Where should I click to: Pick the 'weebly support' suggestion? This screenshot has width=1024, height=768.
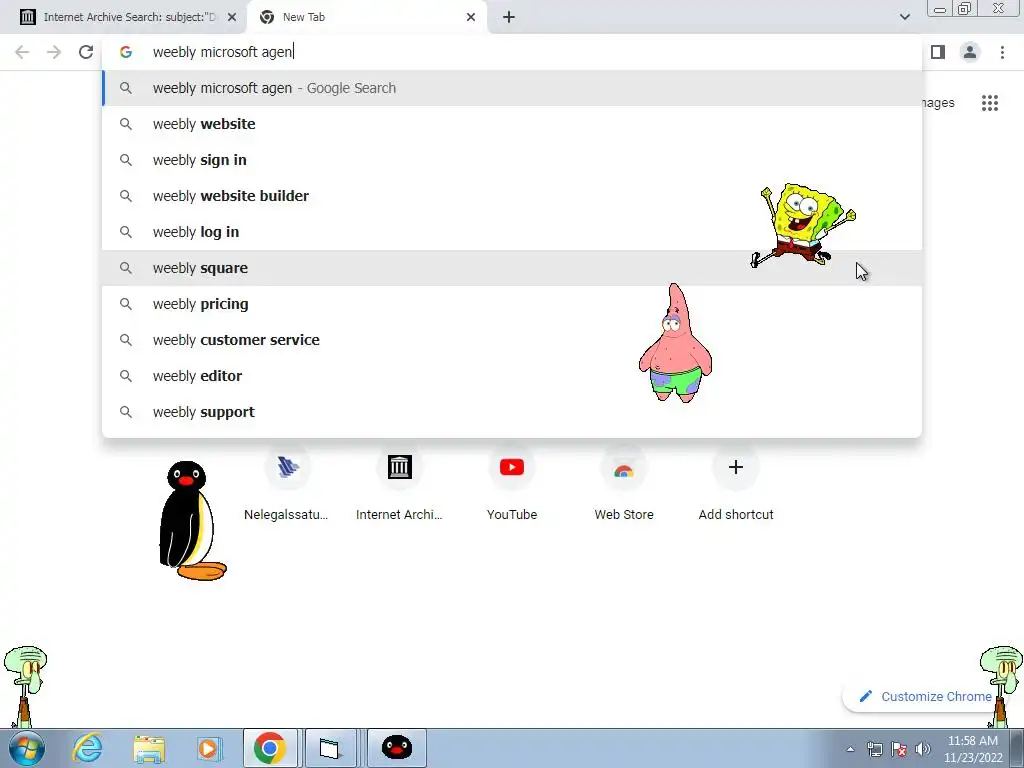[512, 412]
